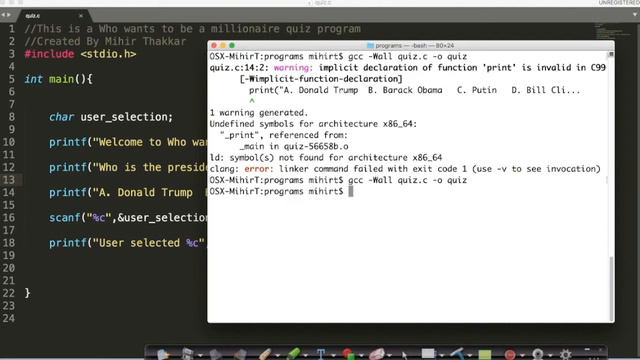Select the green highlighter tool
The height and width of the screenshot is (360, 640).
[x=294, y=354]
